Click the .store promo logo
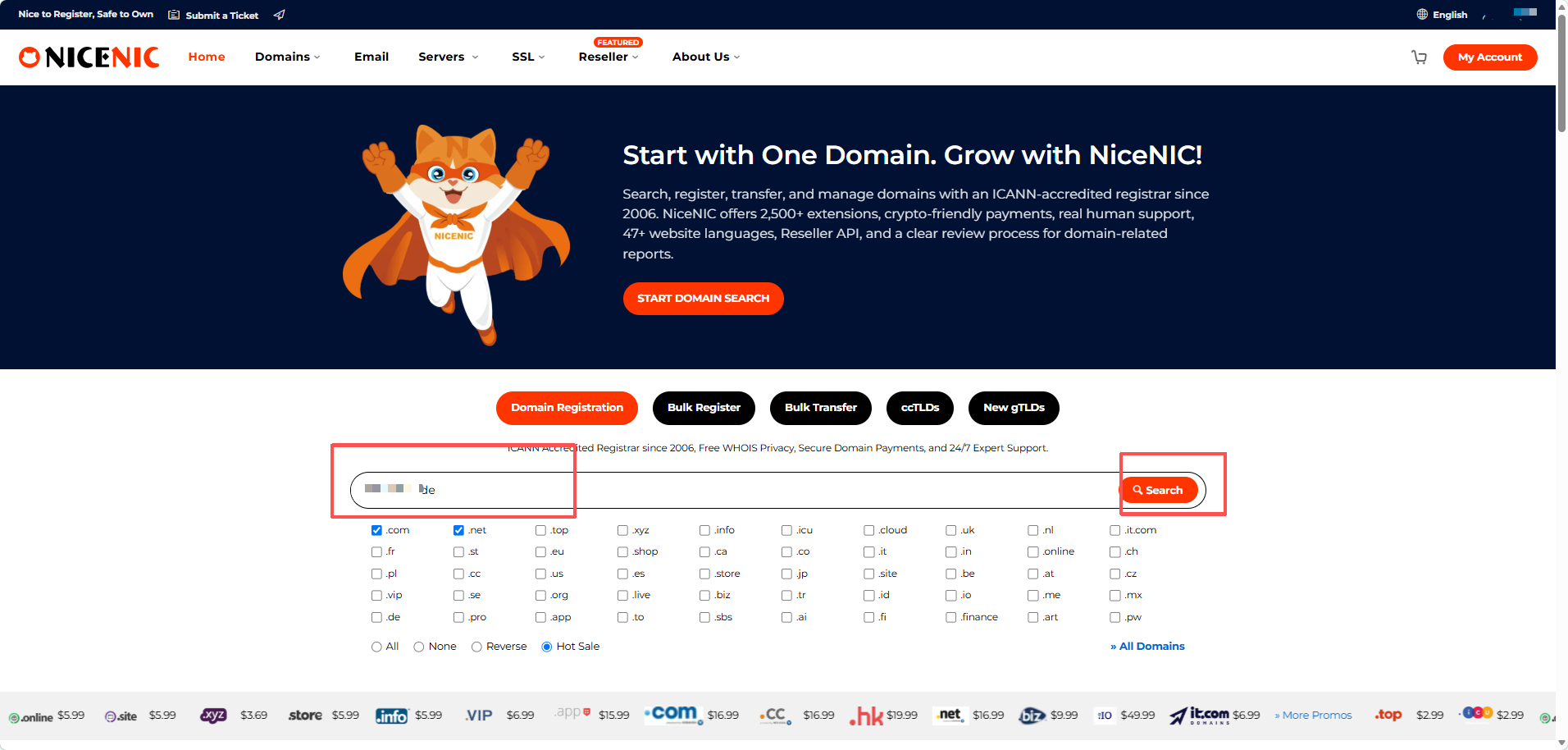The width and height of the screenshot is (1568, 750). [x=305, y=716]
